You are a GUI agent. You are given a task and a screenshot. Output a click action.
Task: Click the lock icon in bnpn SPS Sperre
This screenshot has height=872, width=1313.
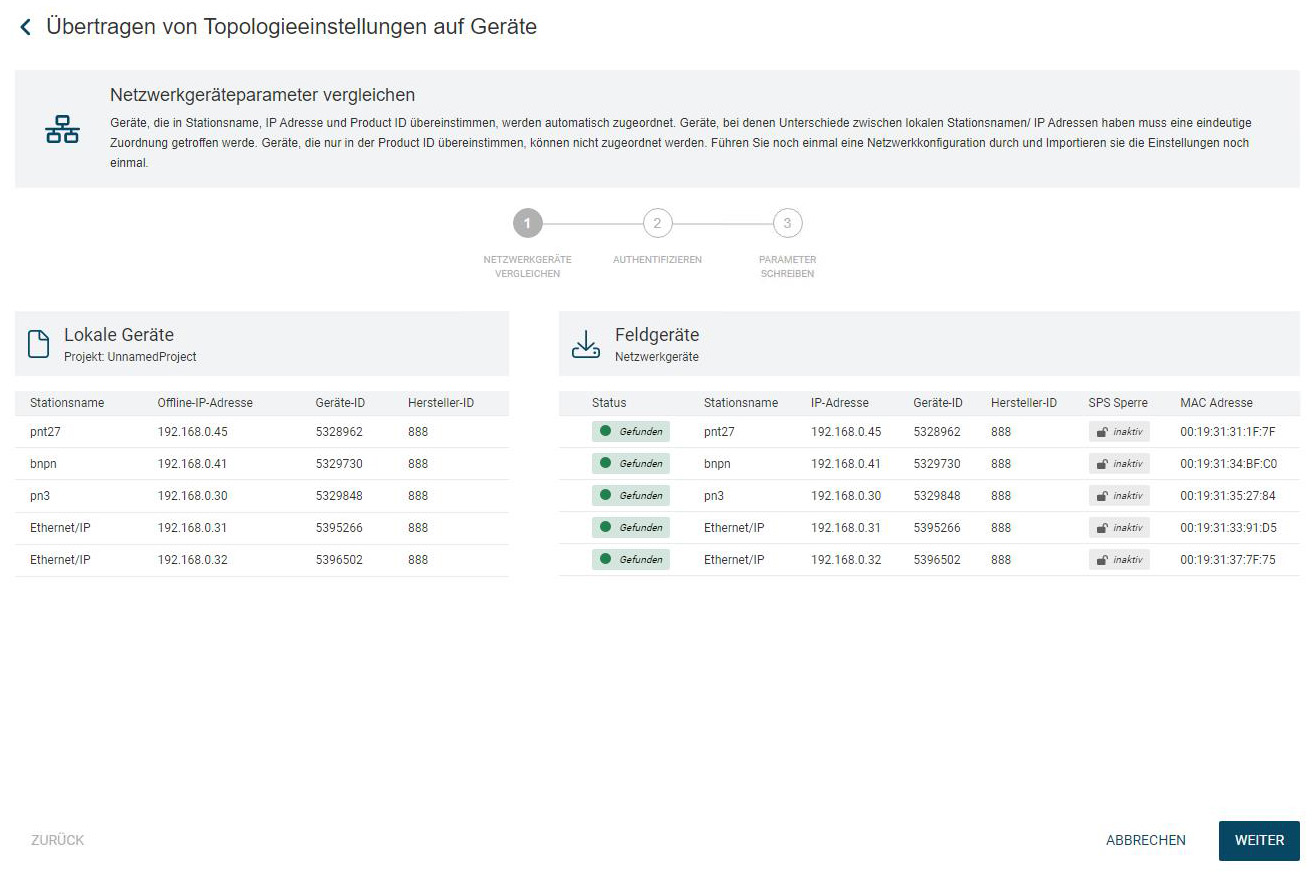coord(1102,464)
